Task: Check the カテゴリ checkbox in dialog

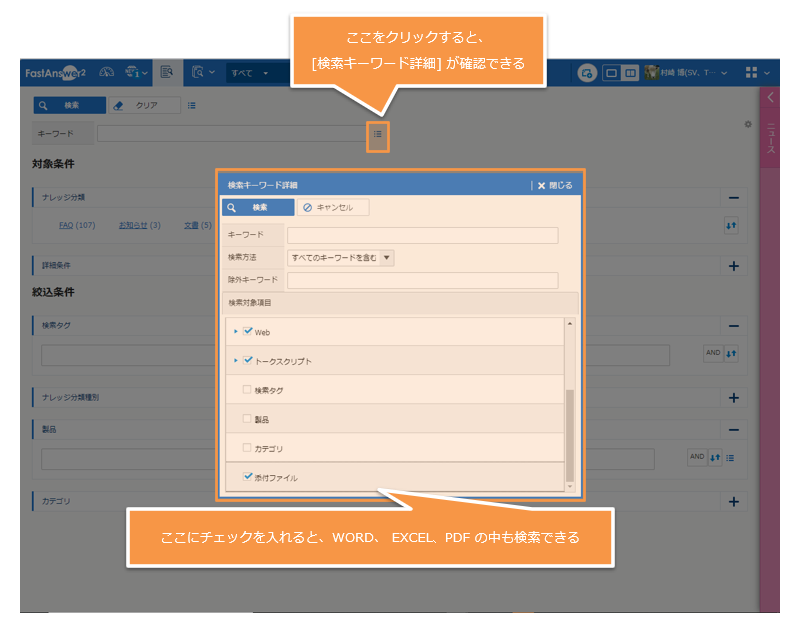Action: tap(247, 447)
